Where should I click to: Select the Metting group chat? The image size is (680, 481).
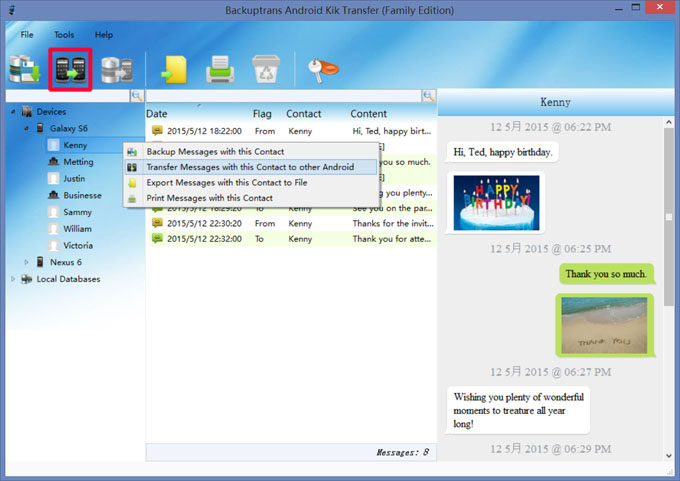click(78, 162)
